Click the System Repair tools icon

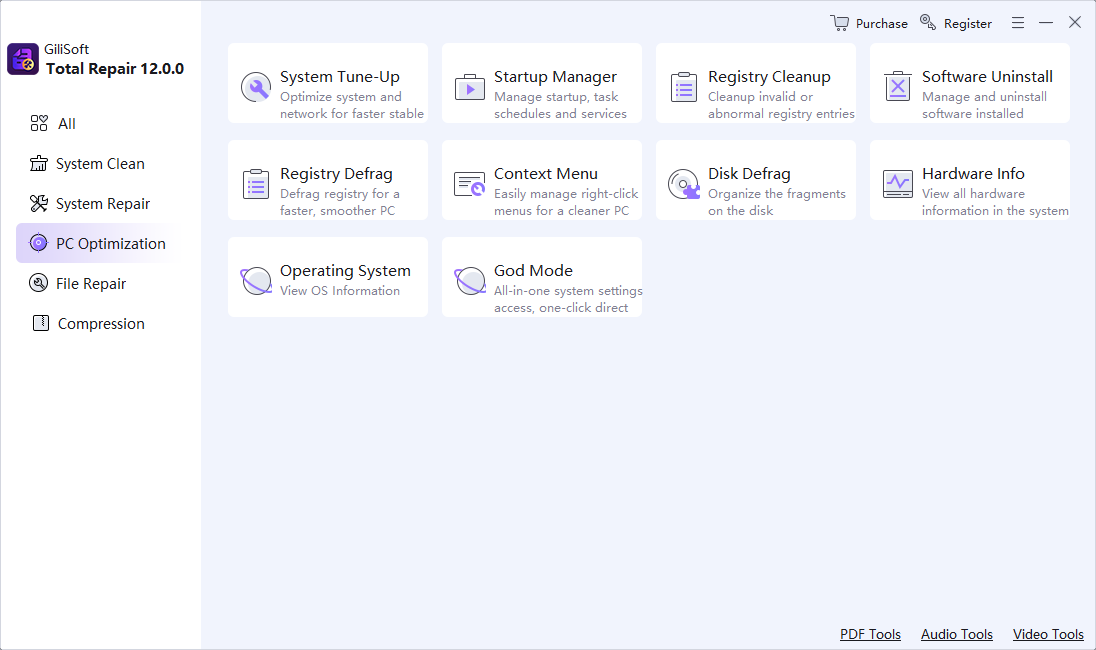pyautogui.click(x=39, y=203)
